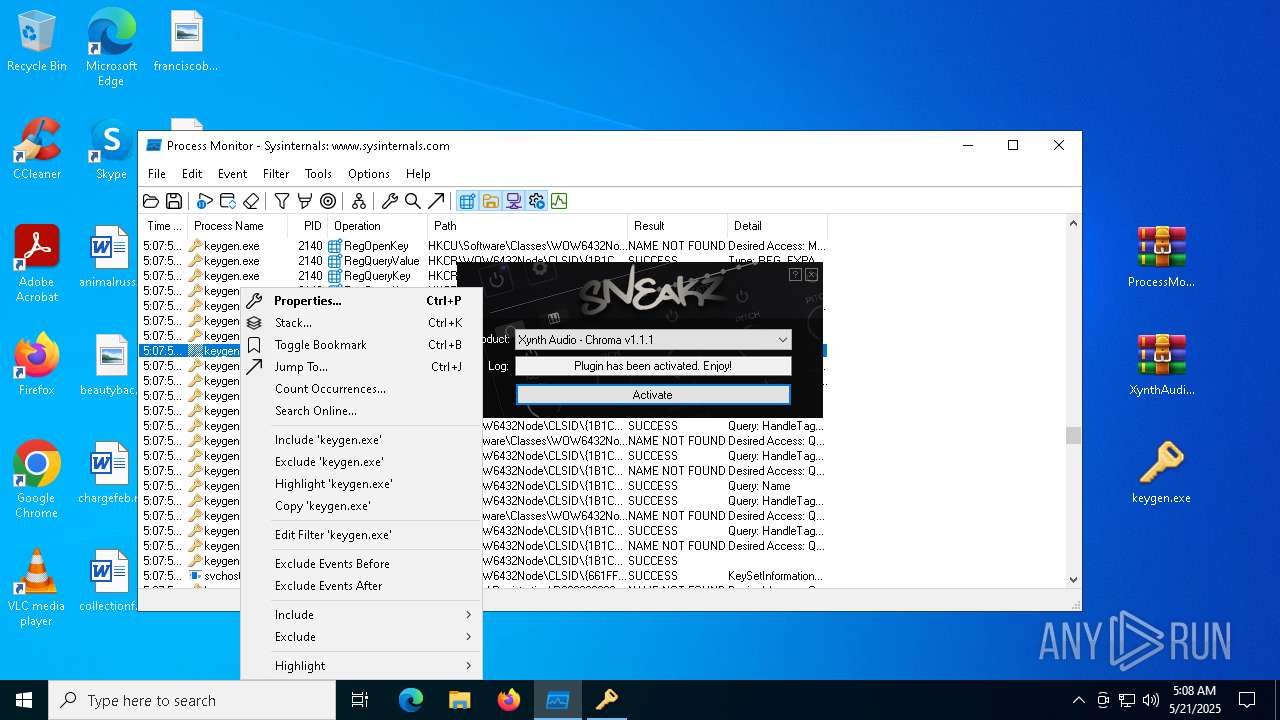
Task: Toggle the Capture events toolbar icon
Action: pyautogui.click(x=205, y=201)
